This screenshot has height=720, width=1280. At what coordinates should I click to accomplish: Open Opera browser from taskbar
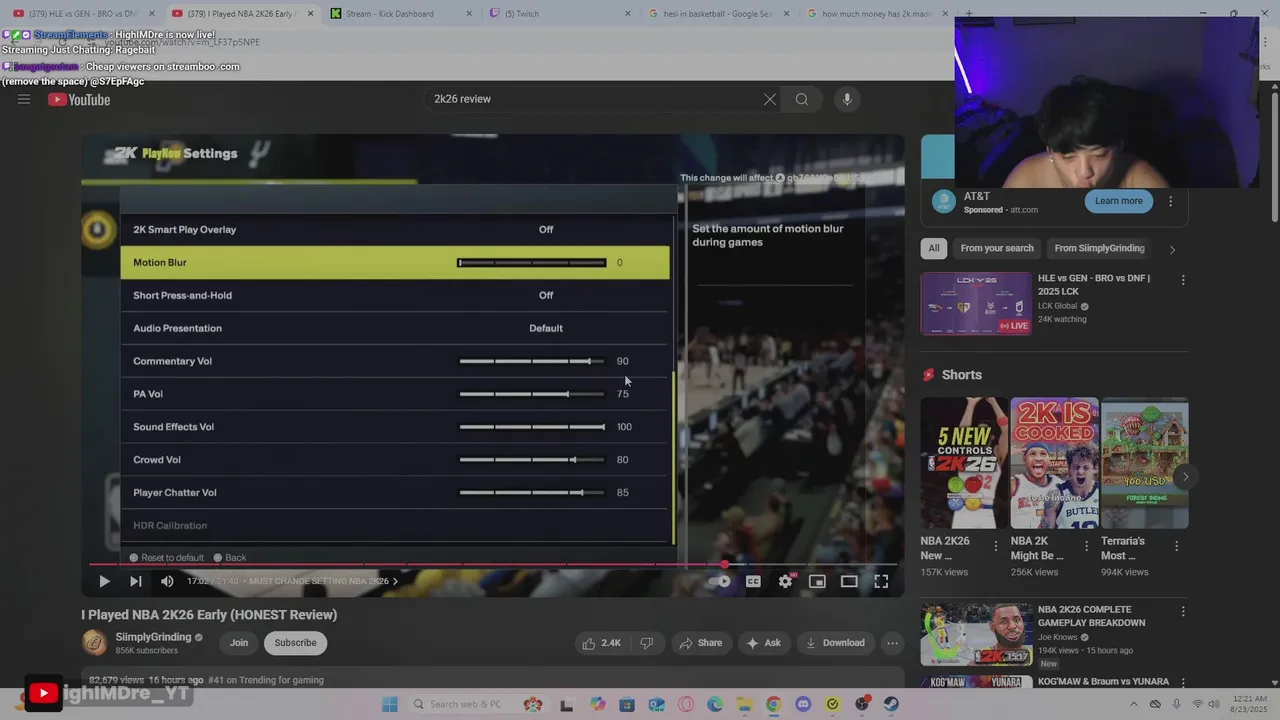point(686,704)
